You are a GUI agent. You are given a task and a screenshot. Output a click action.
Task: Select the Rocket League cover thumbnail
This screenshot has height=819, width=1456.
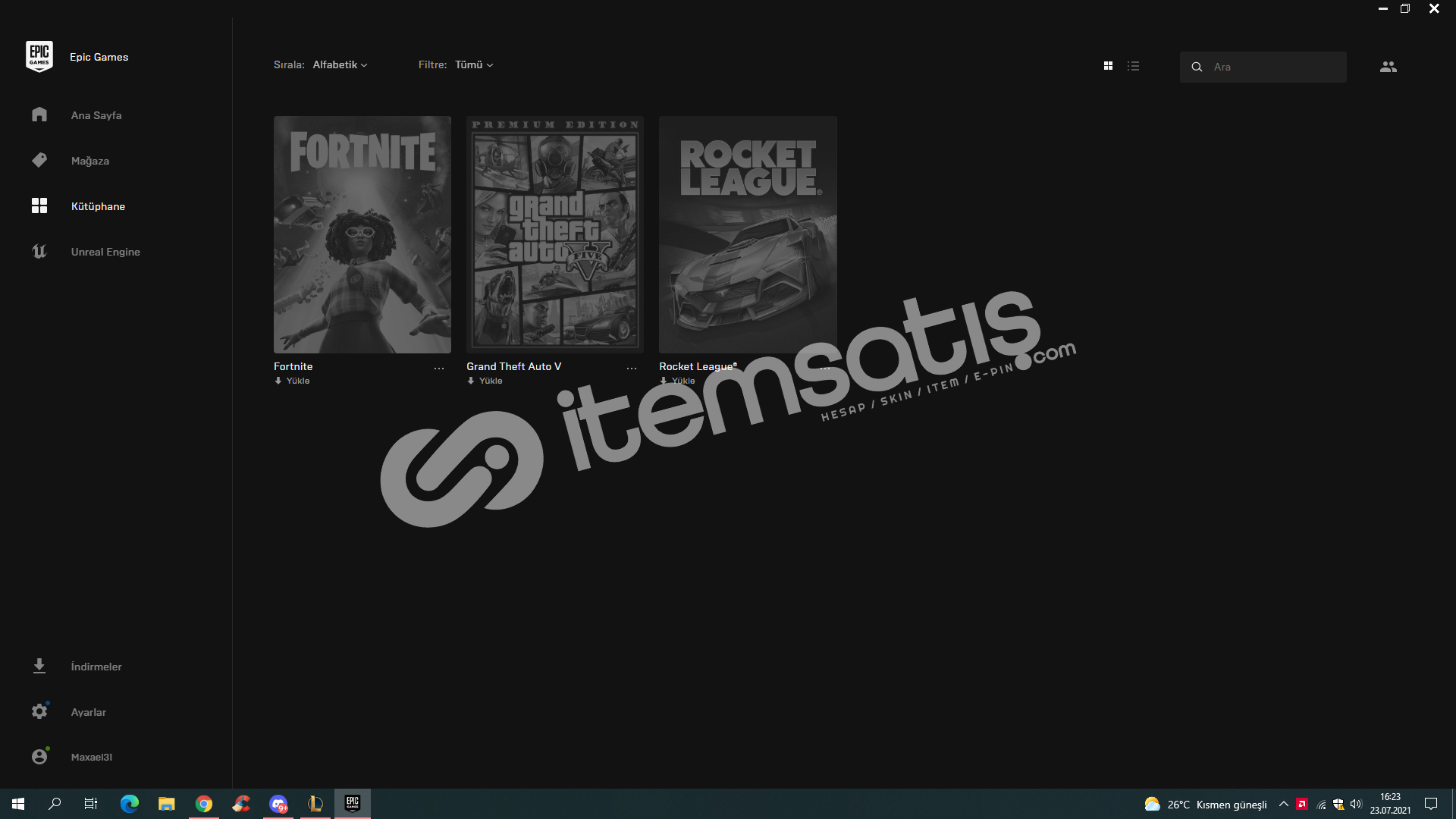coord(748,234)
